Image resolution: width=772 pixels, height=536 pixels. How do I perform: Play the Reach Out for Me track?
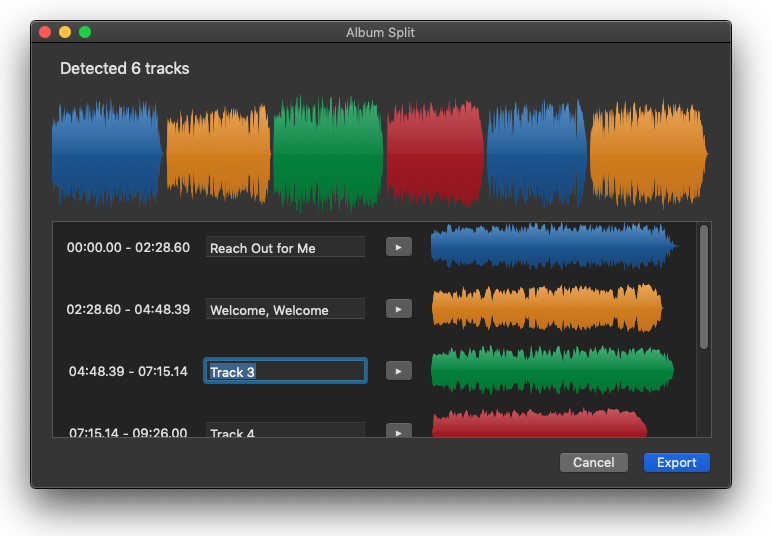click(399, 247)
